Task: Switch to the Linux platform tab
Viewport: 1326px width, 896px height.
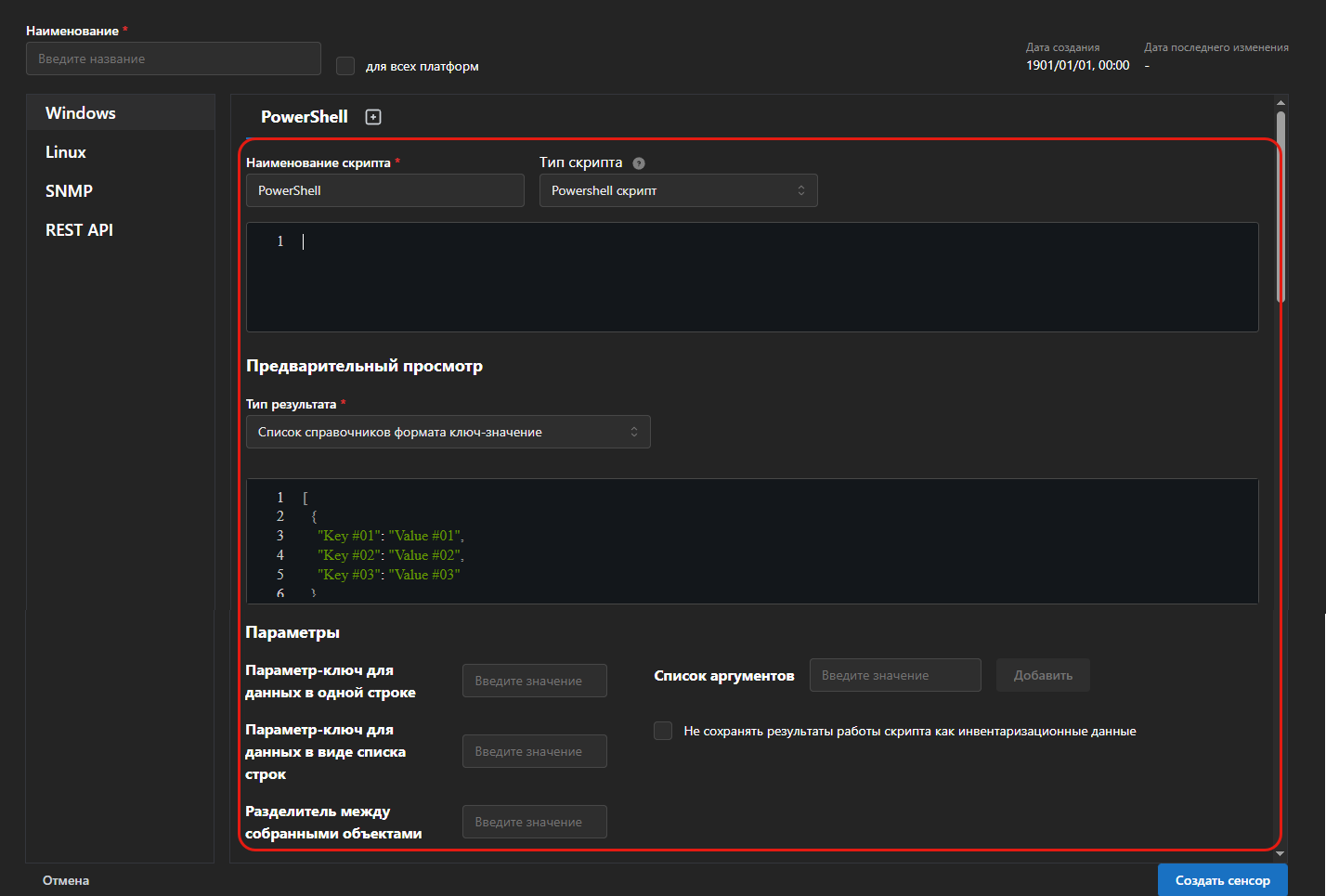Action: tap(66, 152)
